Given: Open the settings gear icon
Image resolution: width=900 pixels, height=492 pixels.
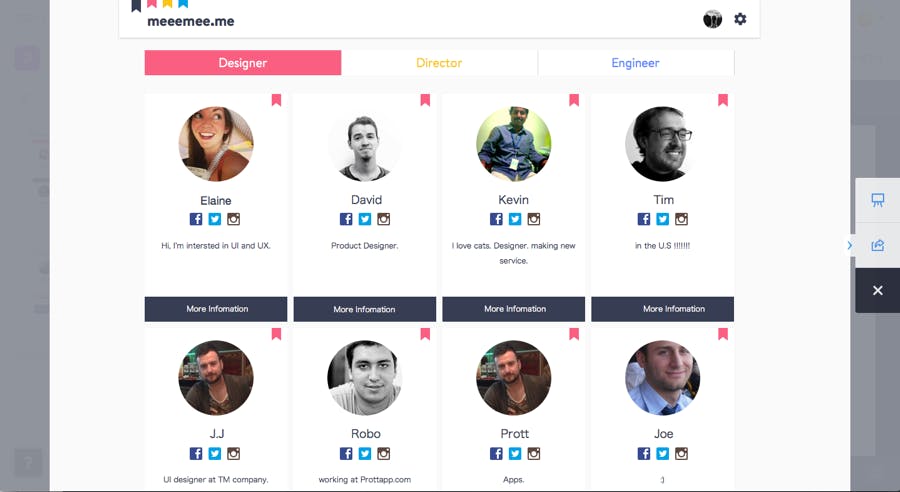Looking at the screenshot, I should click(x=740, y=19).
